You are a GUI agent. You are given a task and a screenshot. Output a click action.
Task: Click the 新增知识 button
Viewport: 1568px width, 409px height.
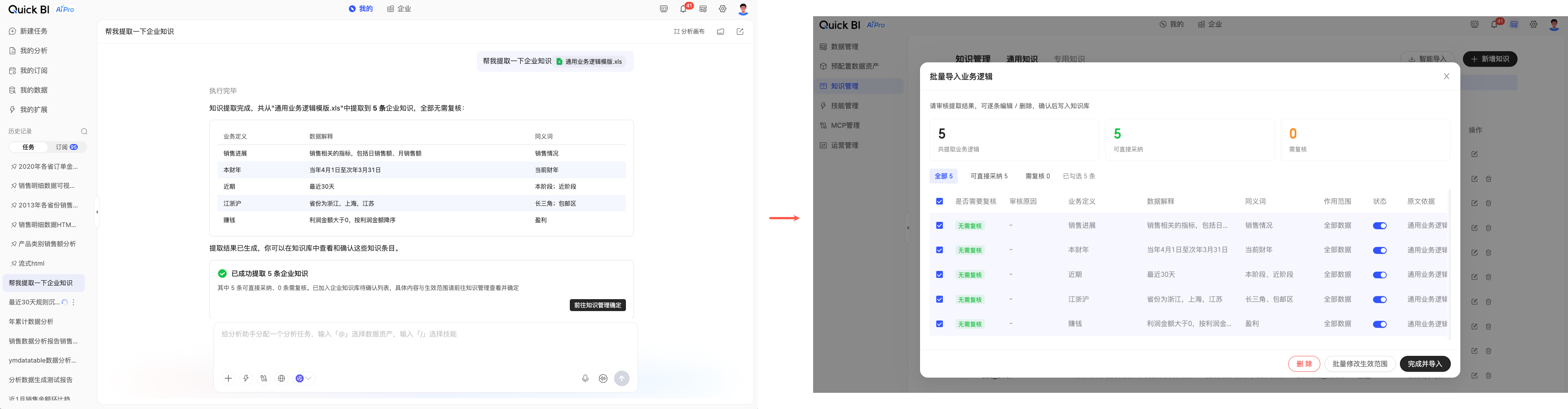[1489, 59]
